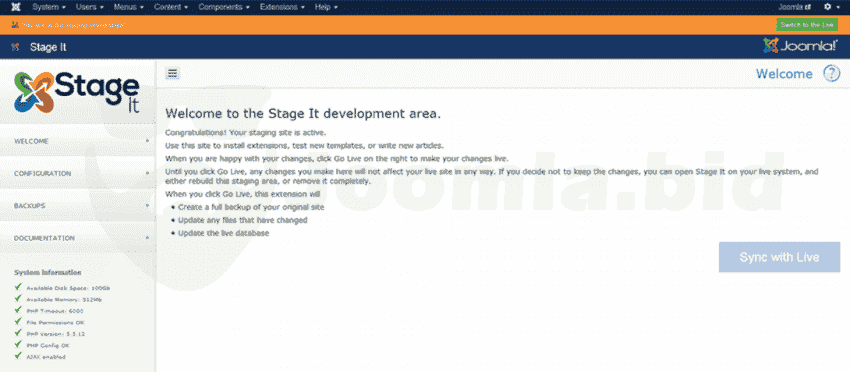850x372 pixels.
Task: Click 'PHP Config OK' text
Action: coord(48,345)
